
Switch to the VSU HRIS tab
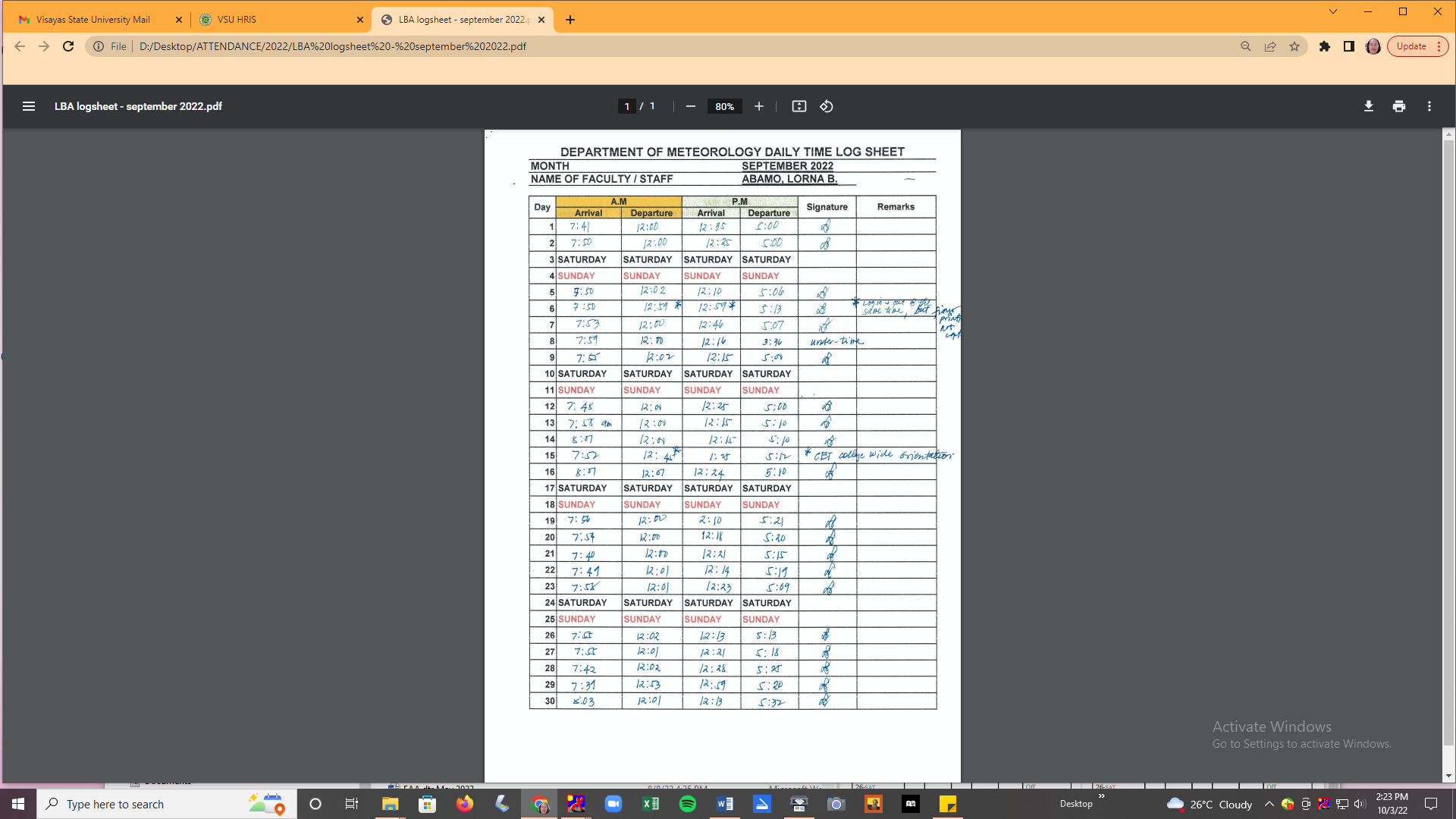[x=237, y=20]
